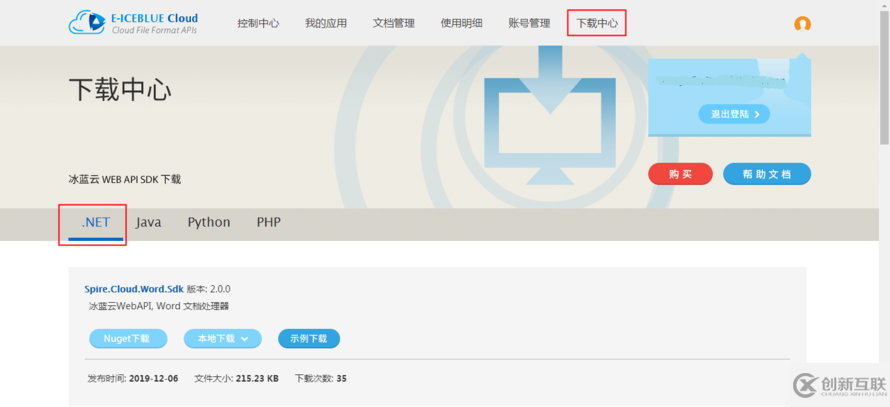This screenshot has height=407, width=890.
Task: Switch to the PHP tab
Action: click(268, 223)
